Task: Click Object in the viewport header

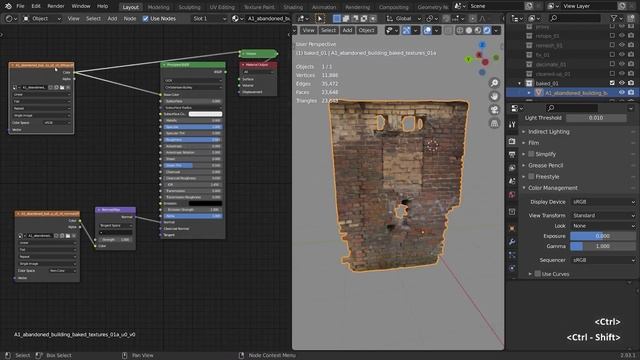Action: tap(366, 30)
